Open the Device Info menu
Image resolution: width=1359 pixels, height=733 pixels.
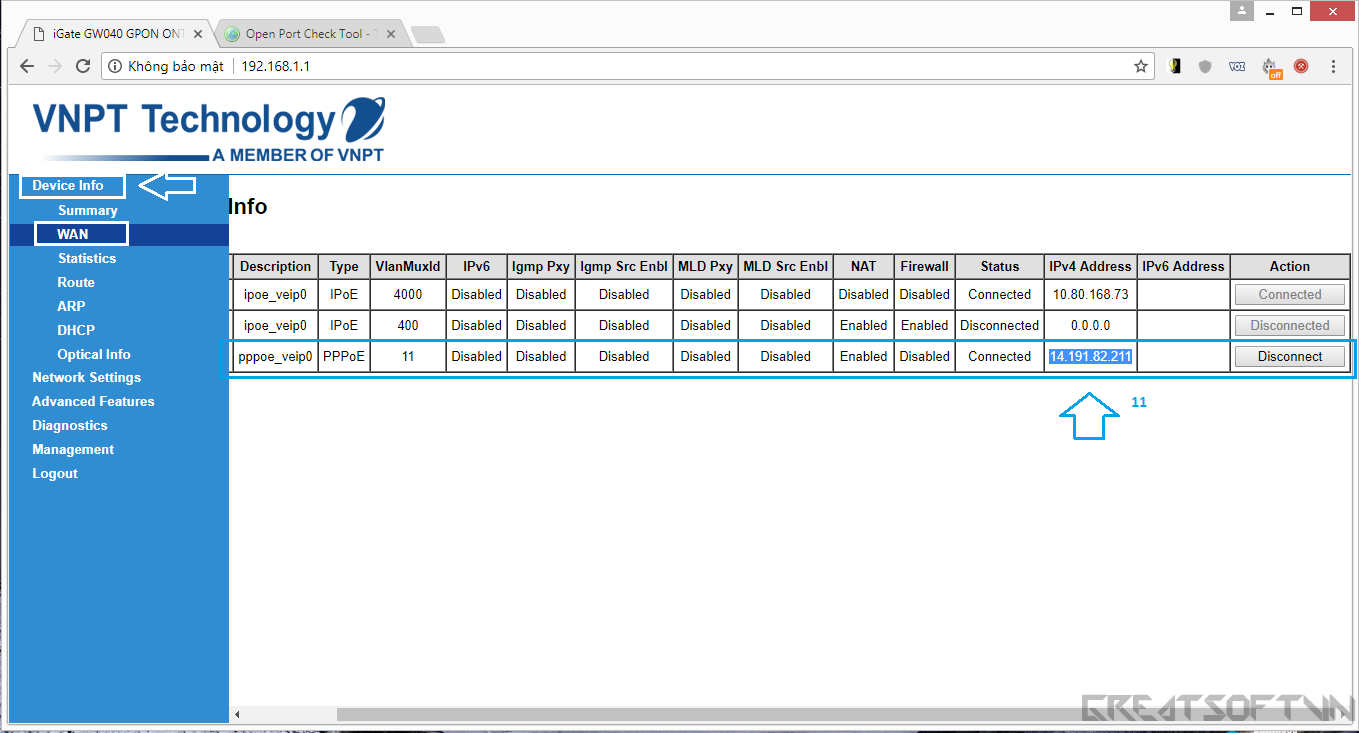[68, 185]
